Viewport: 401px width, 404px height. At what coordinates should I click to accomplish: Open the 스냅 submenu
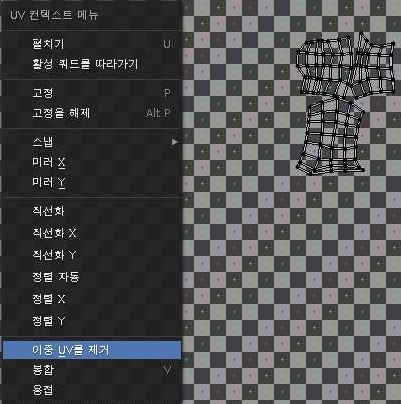click(92, 142)
